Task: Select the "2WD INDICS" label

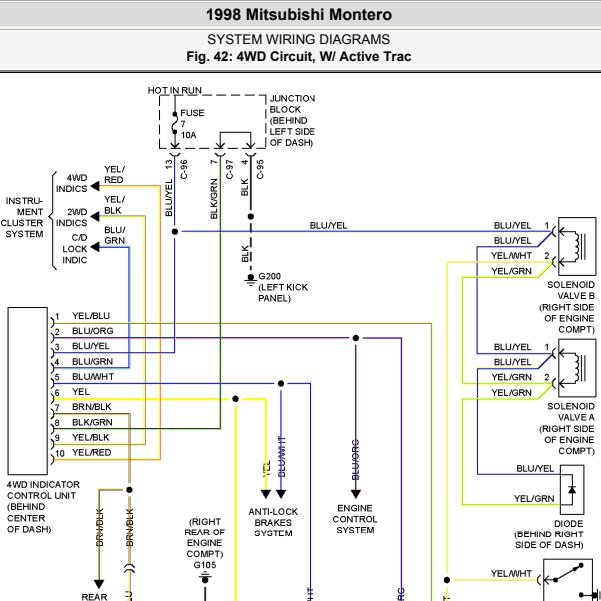Action: 72,217
